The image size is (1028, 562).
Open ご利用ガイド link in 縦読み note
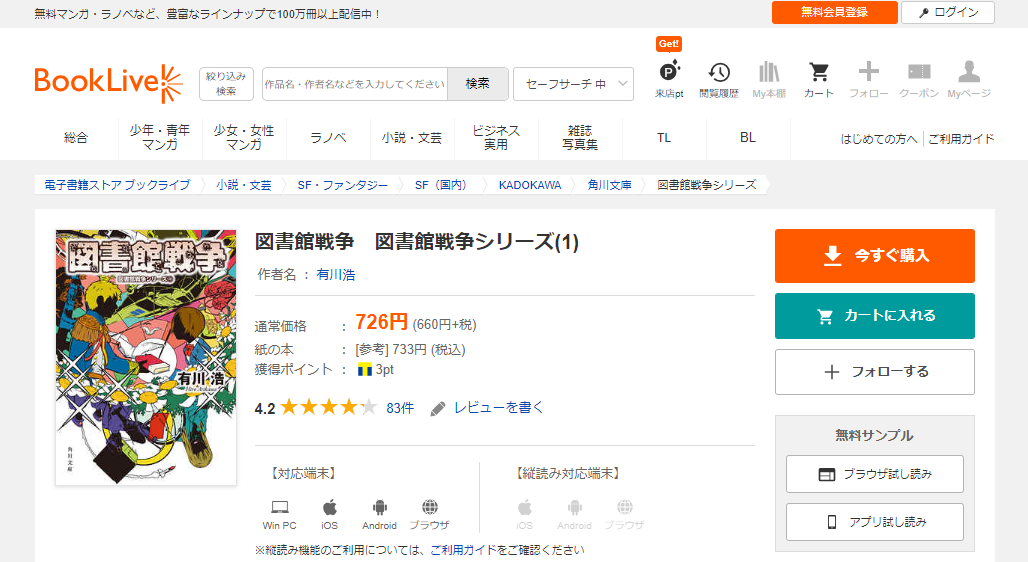463,550
